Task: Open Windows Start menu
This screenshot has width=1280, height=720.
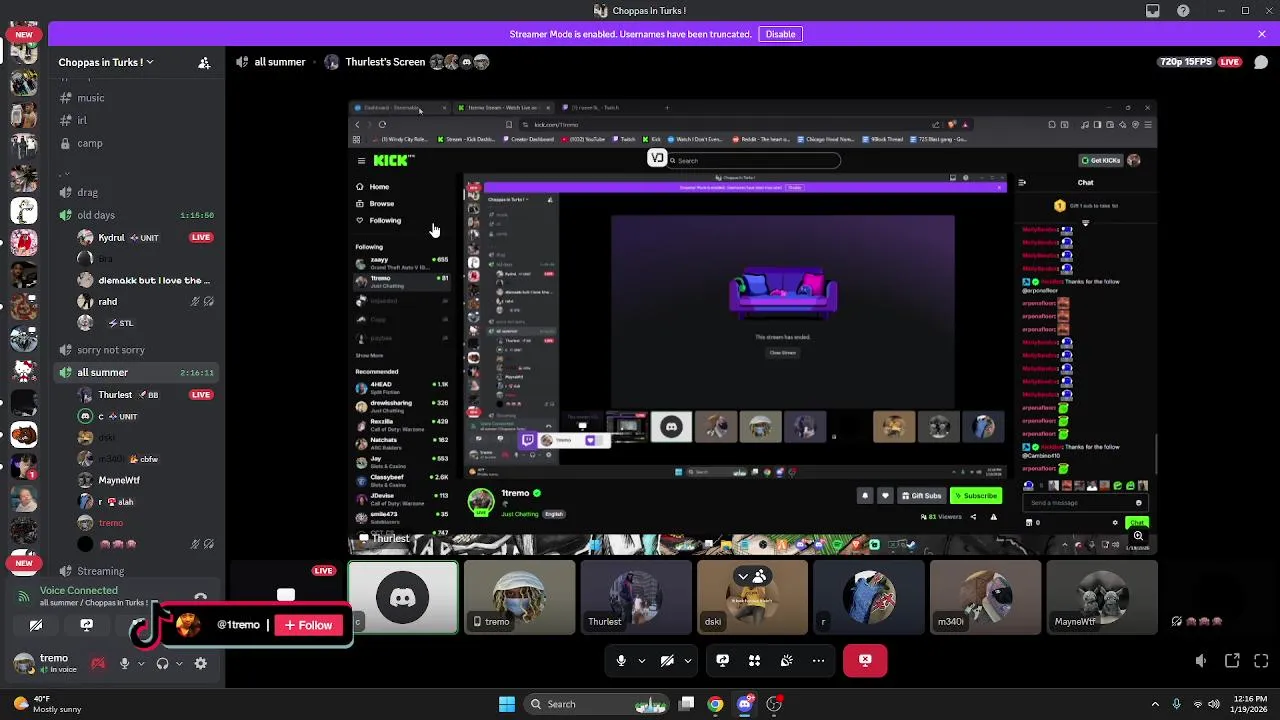Action: 507,704
